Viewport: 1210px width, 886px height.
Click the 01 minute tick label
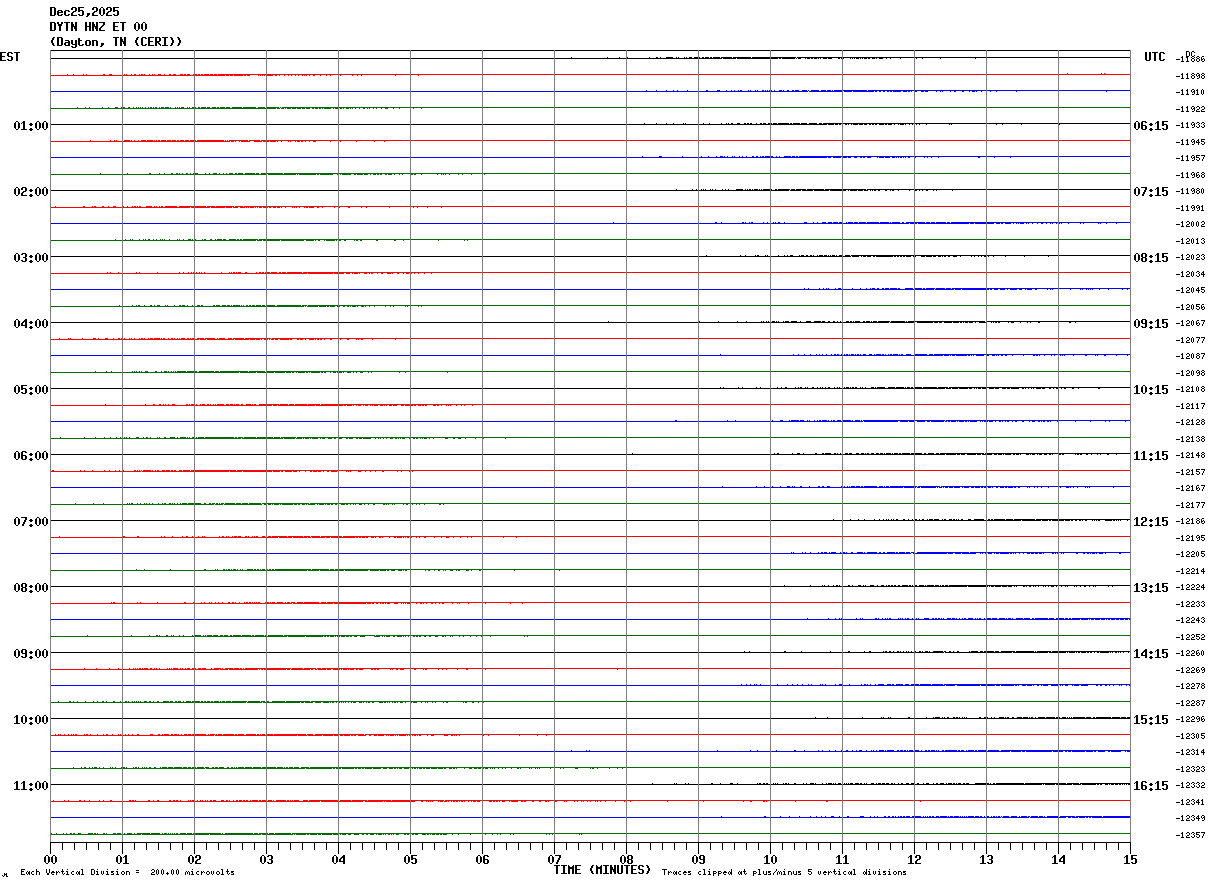coord(122,859)
